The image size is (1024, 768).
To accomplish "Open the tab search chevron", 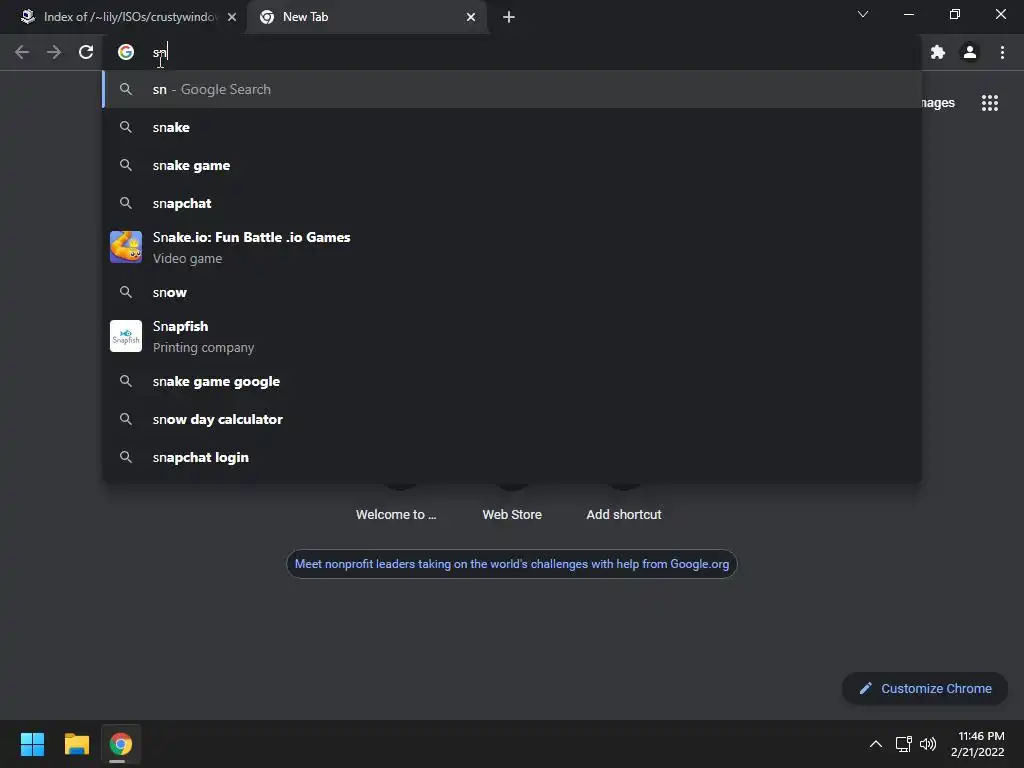I will tap(863, 14).
